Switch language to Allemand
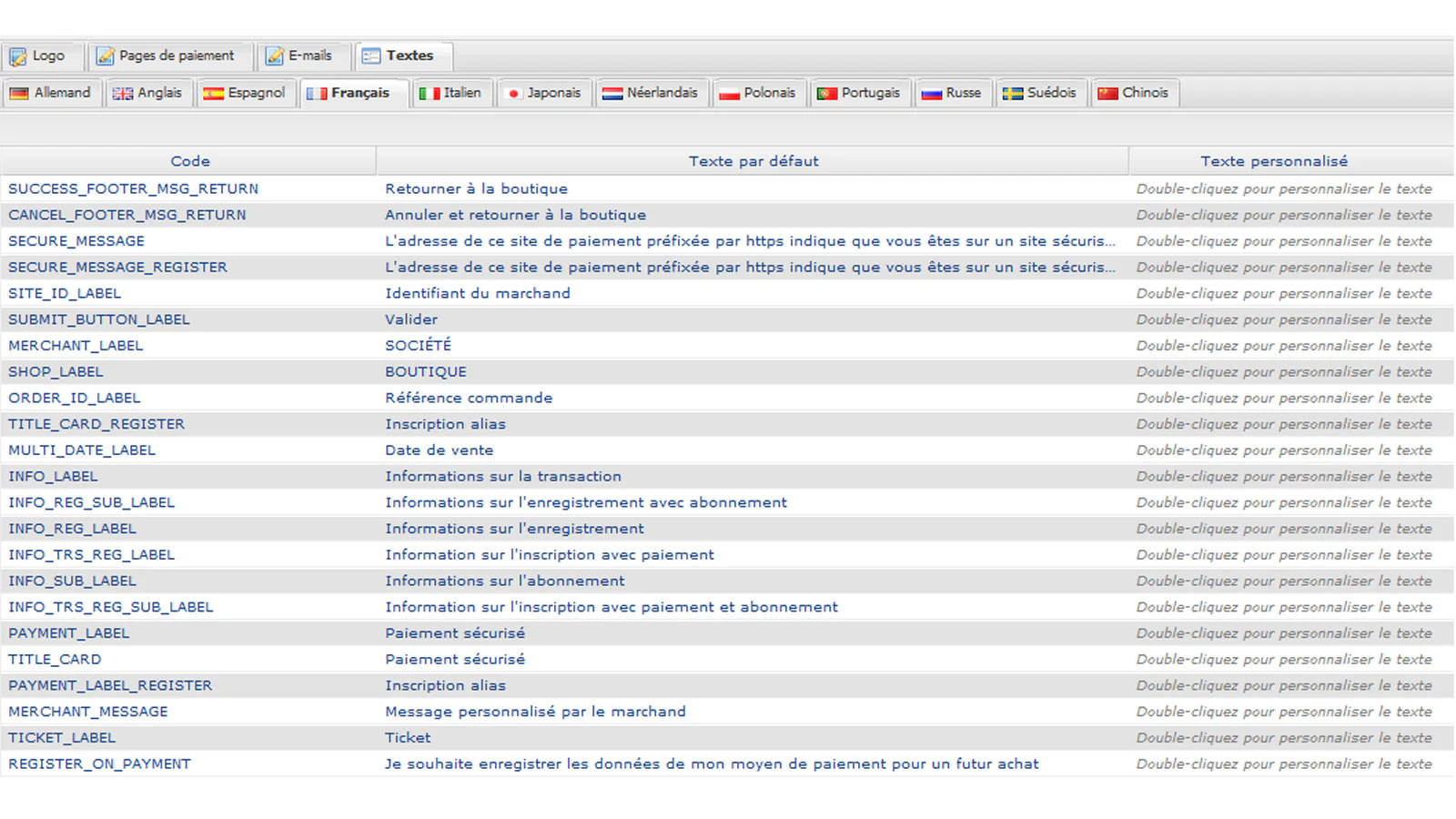This screenshot has width=1456, height=819. (51, 93)
